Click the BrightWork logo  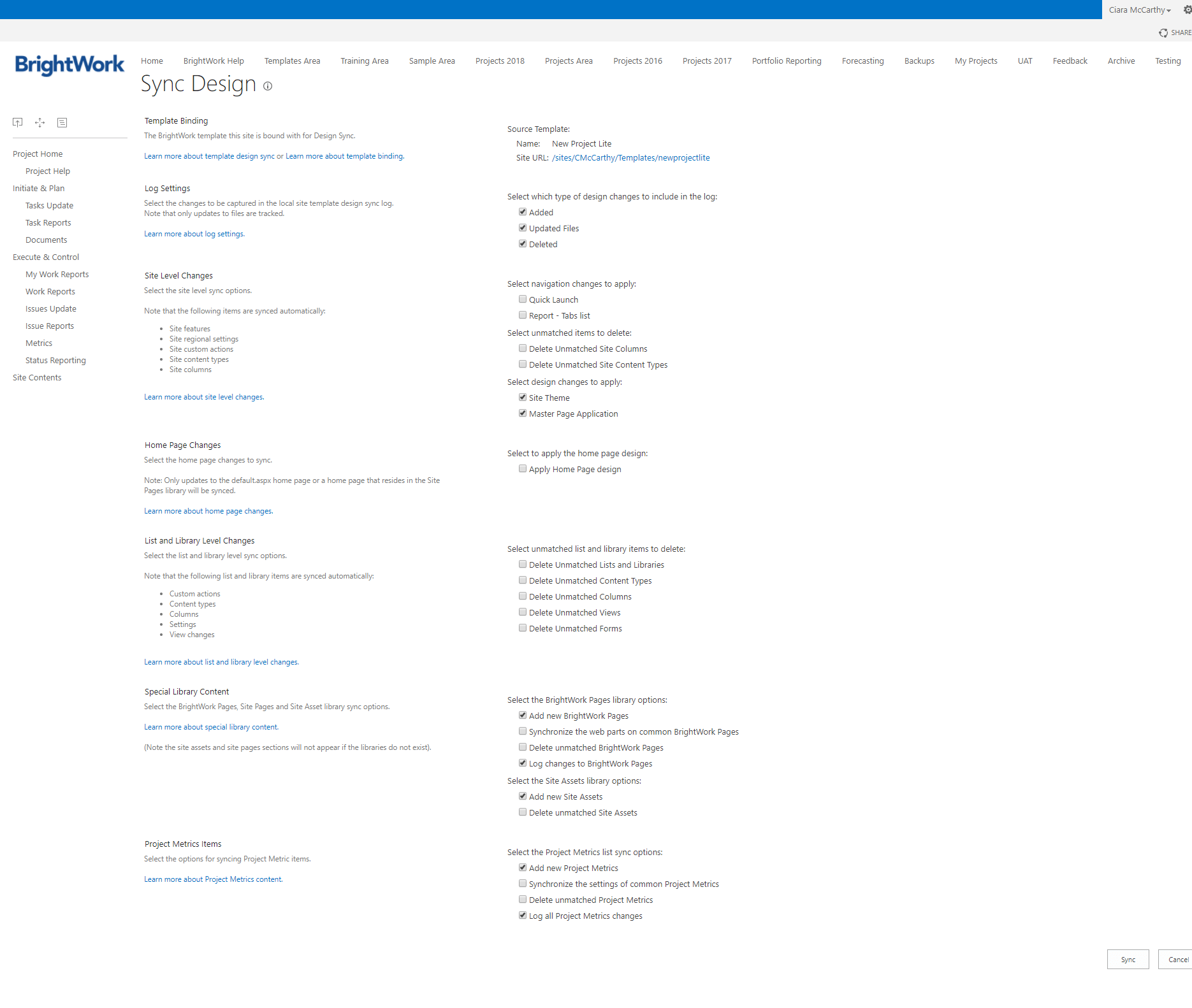(69, 64)
